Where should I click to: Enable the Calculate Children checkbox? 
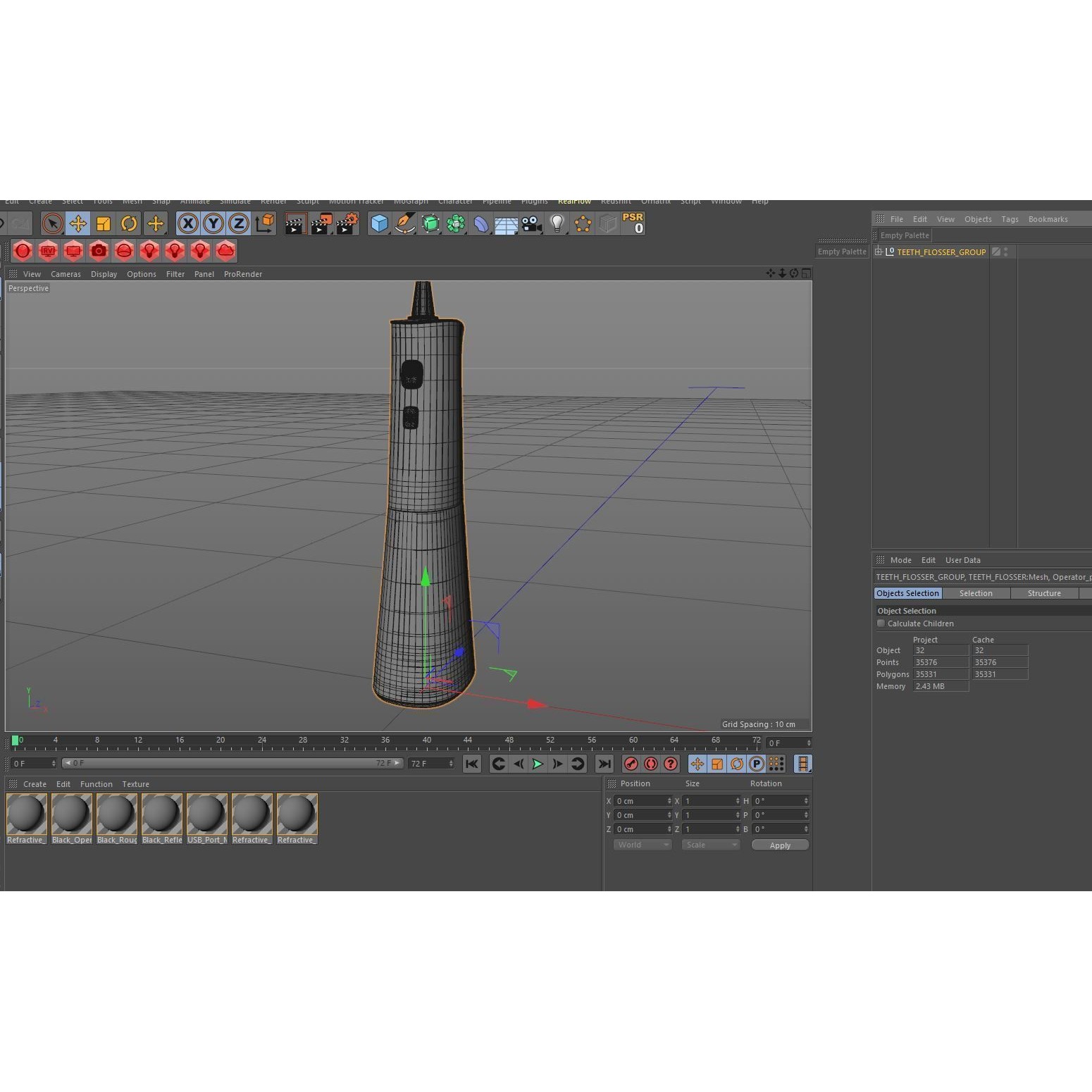880,623
